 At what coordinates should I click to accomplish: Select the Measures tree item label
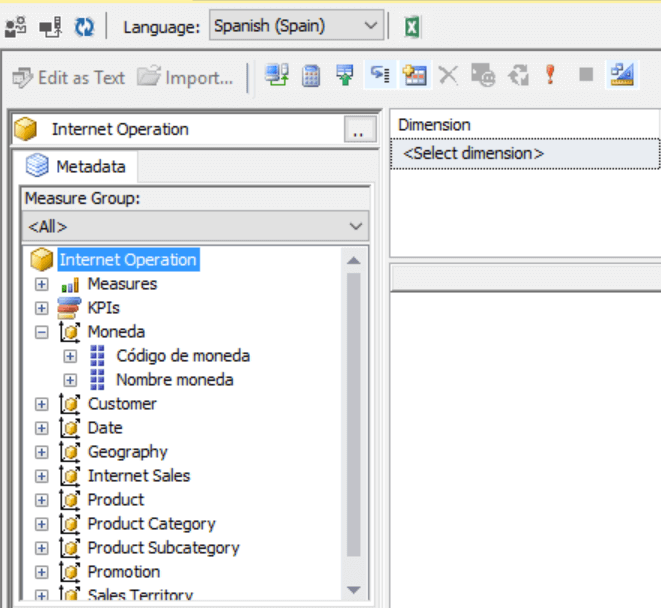122,284
